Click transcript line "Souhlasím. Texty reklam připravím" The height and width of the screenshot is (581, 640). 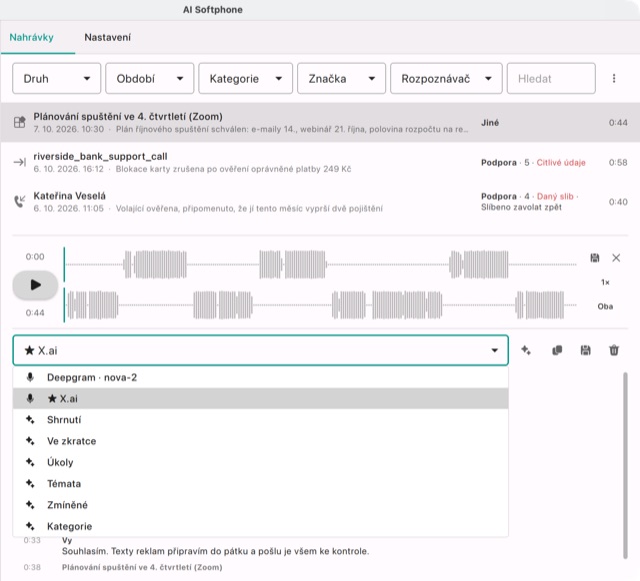tap(216, 551)
